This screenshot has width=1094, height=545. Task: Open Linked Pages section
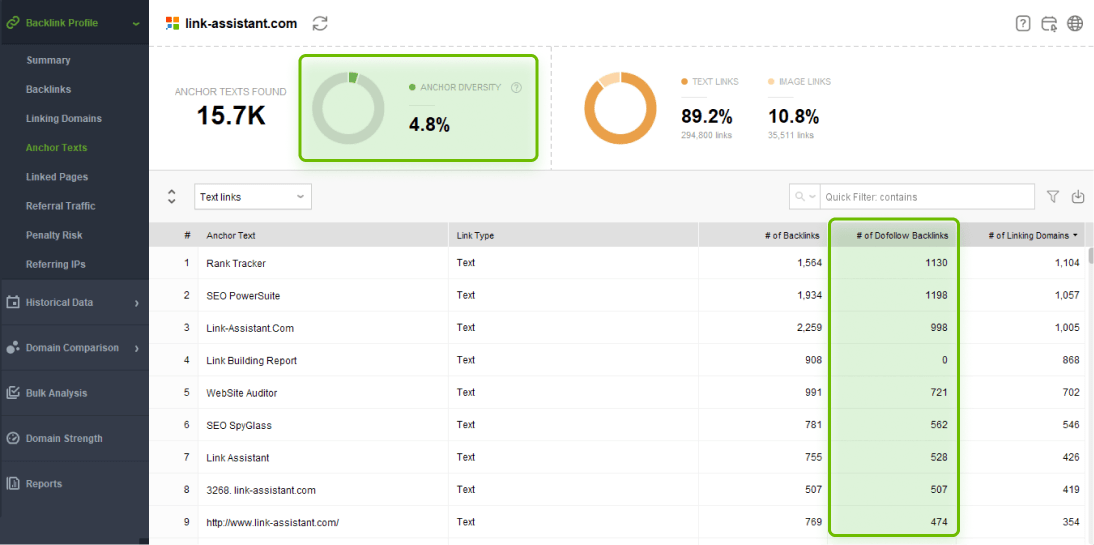click(57, 177)
